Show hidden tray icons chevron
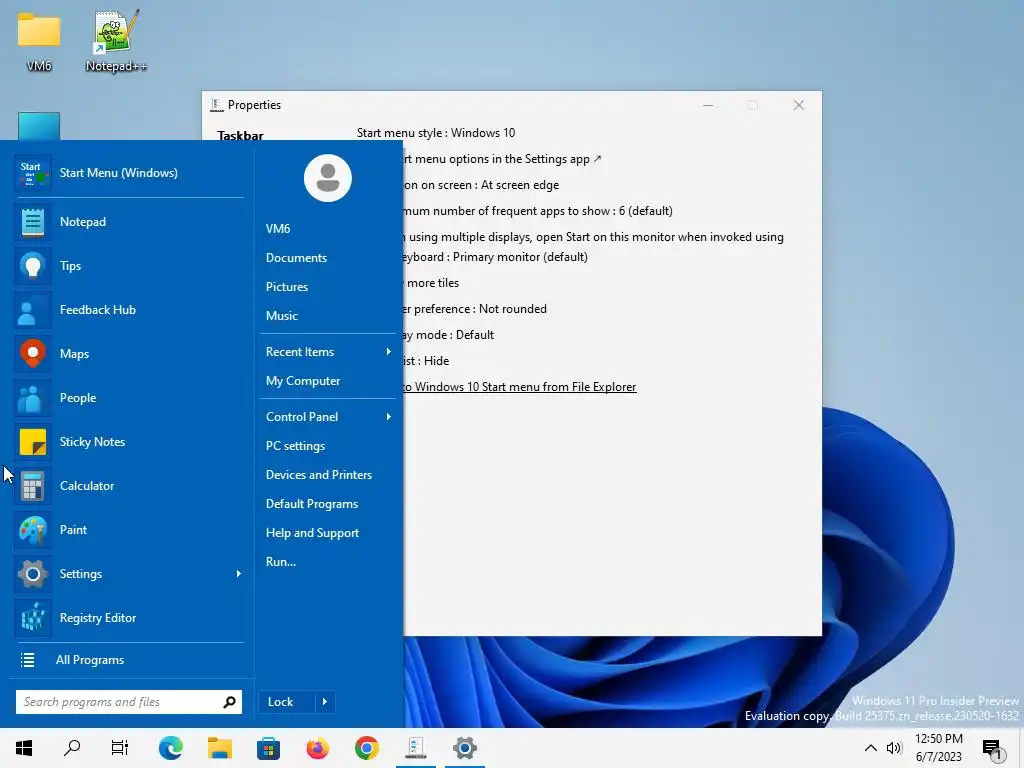Image resolution: width=1024 pixels, height=768 pixels. (x=871, y=748)
